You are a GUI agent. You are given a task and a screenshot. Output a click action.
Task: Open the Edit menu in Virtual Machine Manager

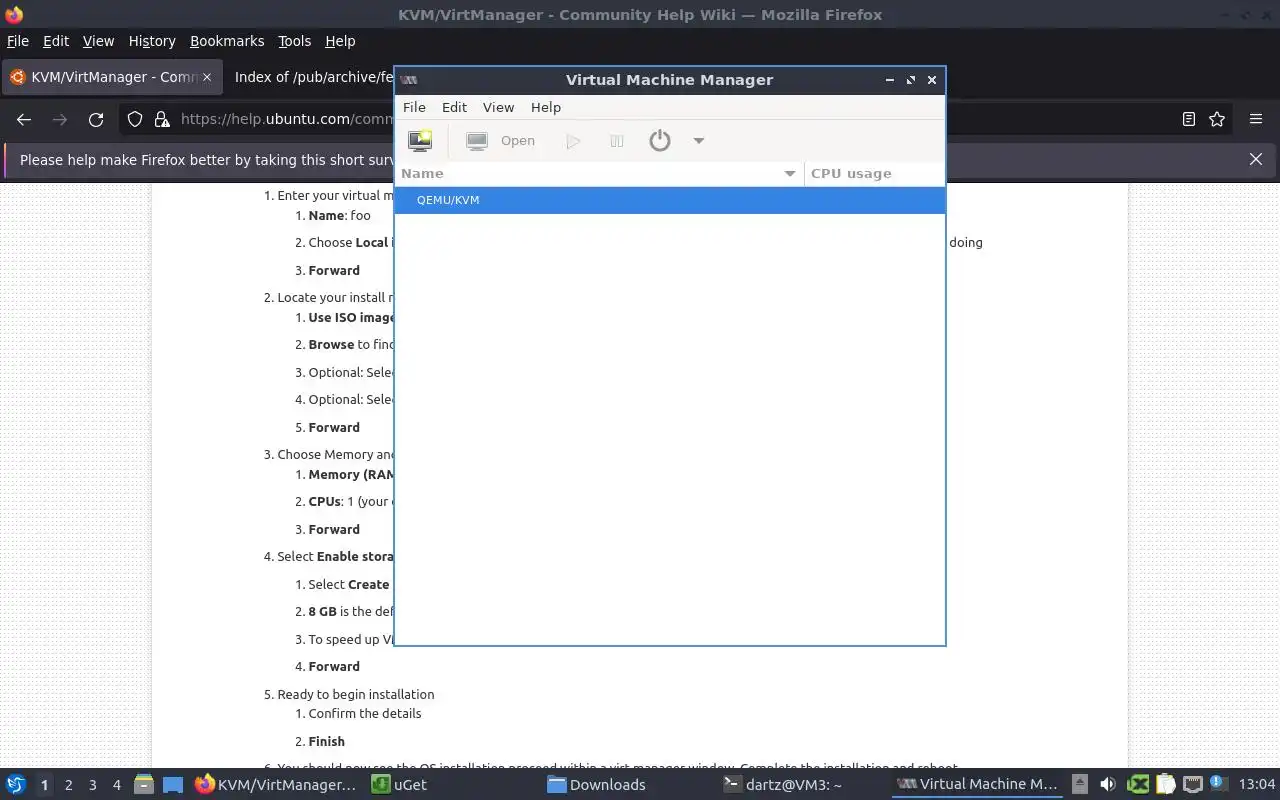point(454,107)
